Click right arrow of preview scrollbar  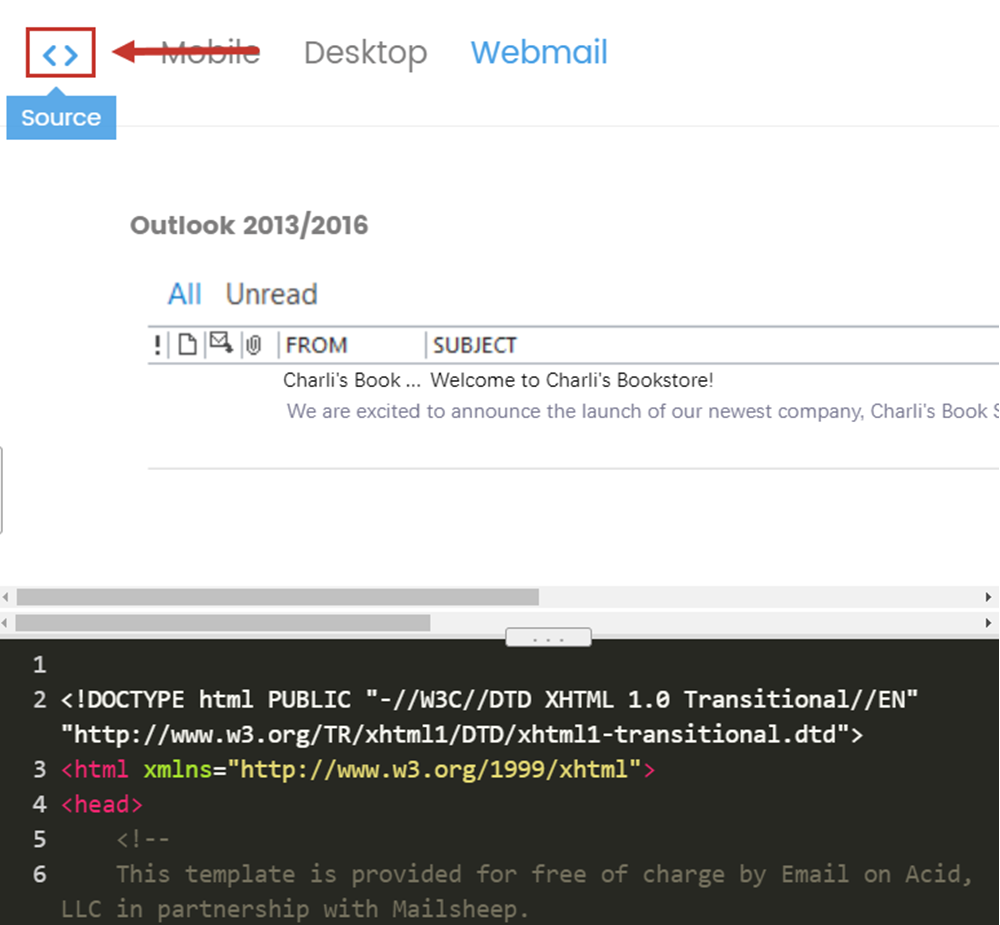tap(989, 597)
